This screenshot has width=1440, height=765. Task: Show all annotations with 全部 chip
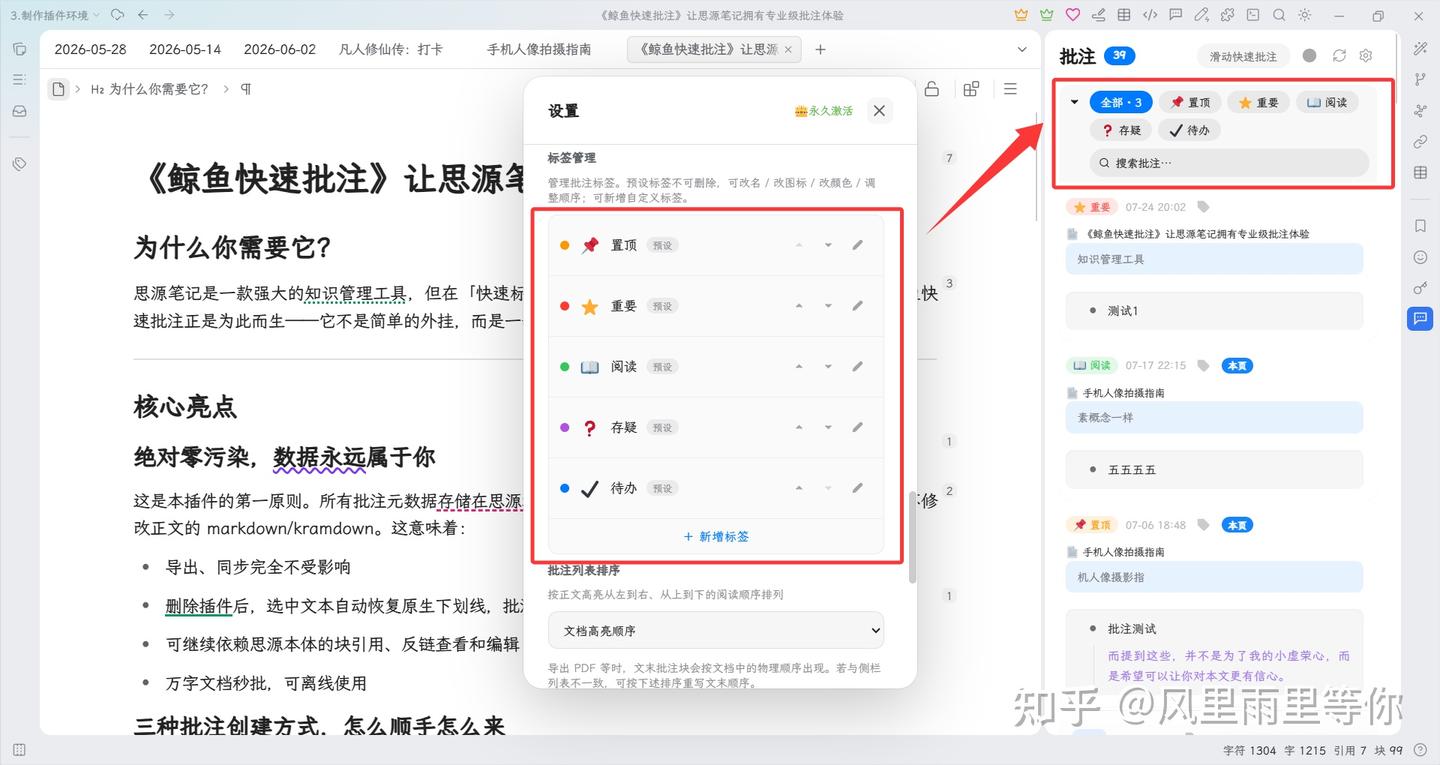[1121, 102]
